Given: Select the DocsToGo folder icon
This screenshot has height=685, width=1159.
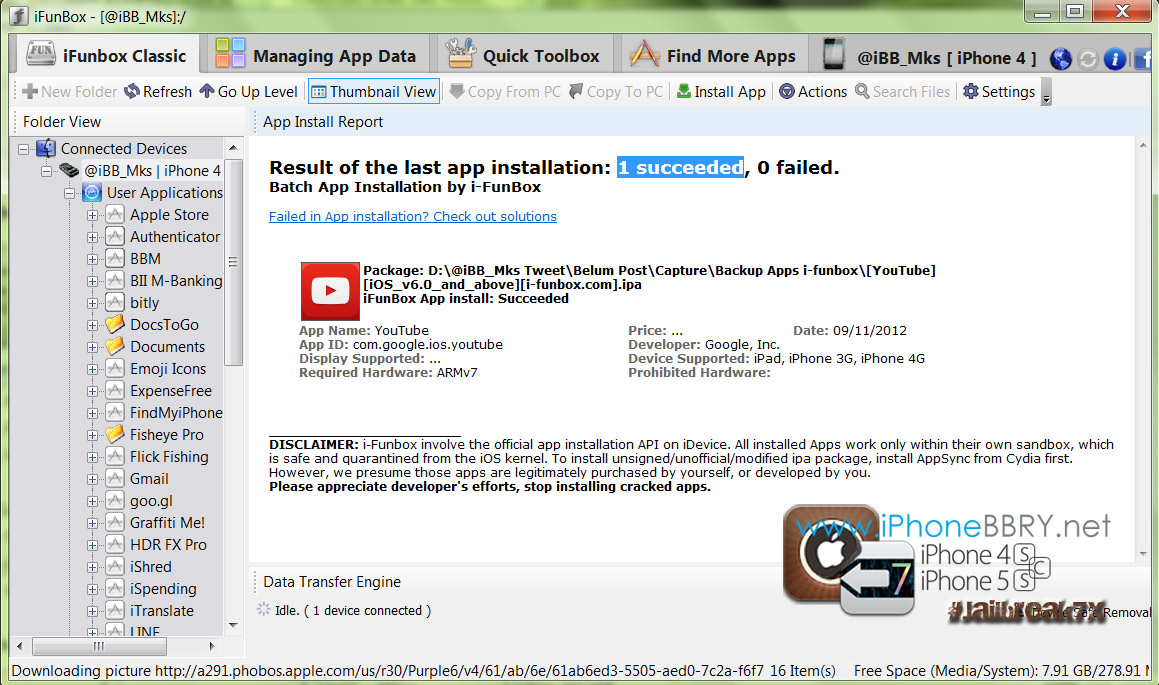Looking at the screenshot, I should [115, 324].
